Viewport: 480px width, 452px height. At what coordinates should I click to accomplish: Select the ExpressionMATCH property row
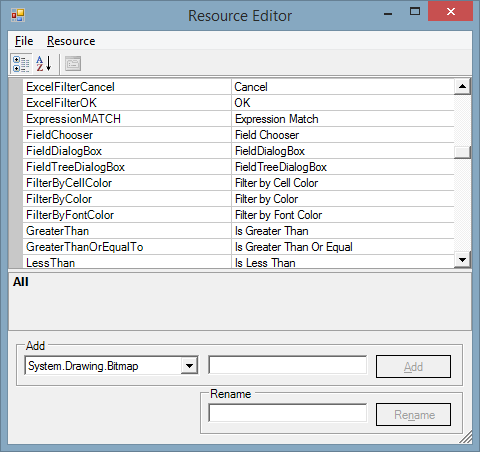[x=238, y=119]
